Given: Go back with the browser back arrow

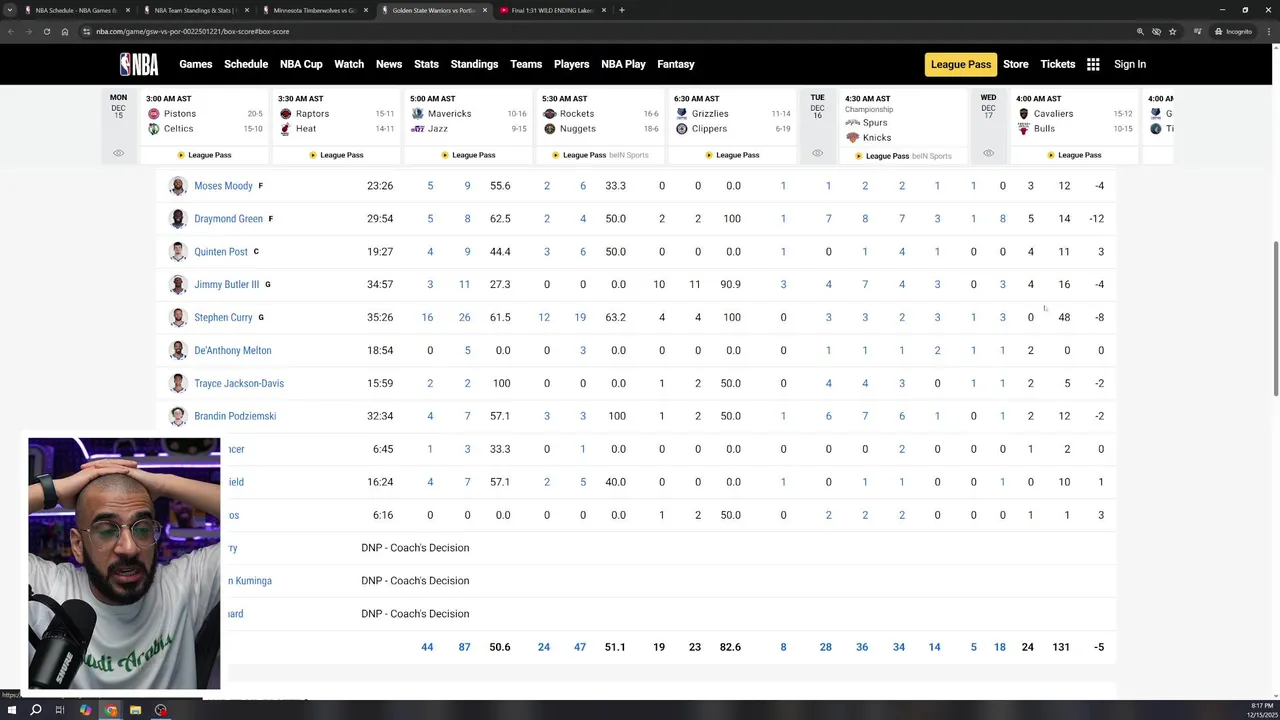Looking at the screenshot, I should click(10, 31).
